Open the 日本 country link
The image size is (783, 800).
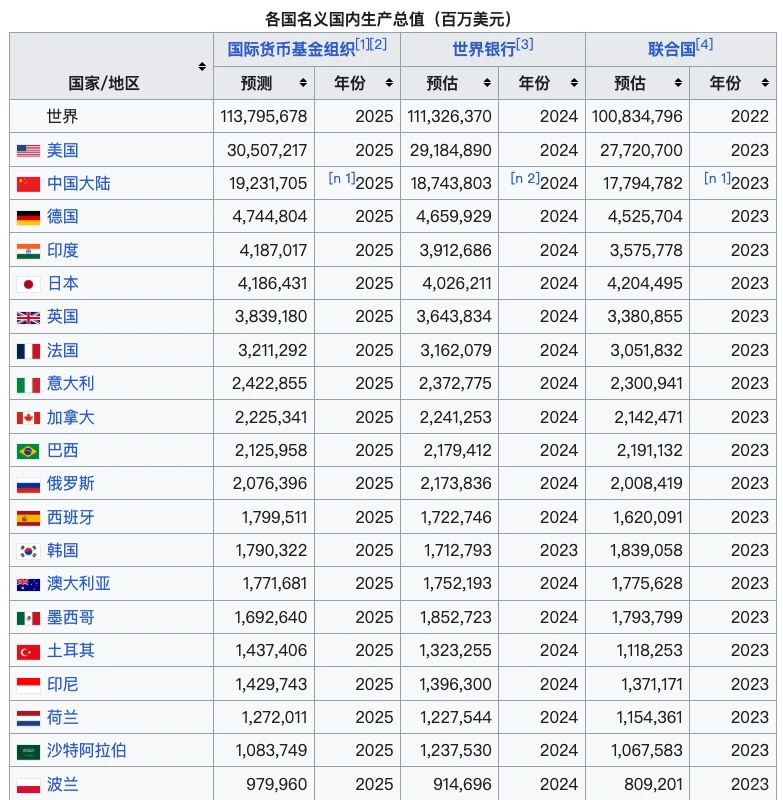(63, 284)
